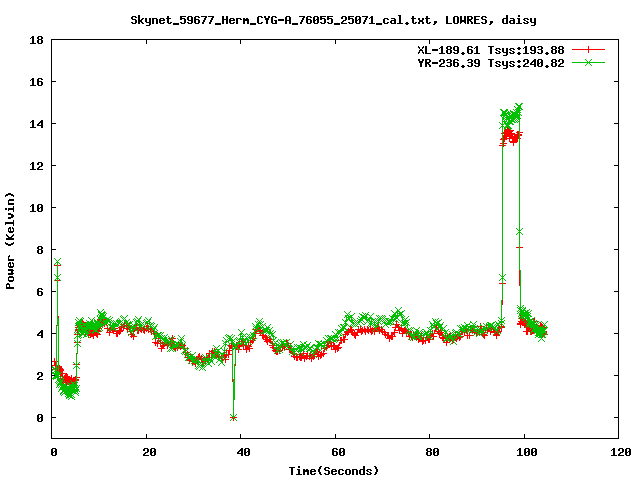The height and width of the screenshot is (480, 640).
Task: Click the Time(Seconds) x-axis label
Action: [333, 471]
